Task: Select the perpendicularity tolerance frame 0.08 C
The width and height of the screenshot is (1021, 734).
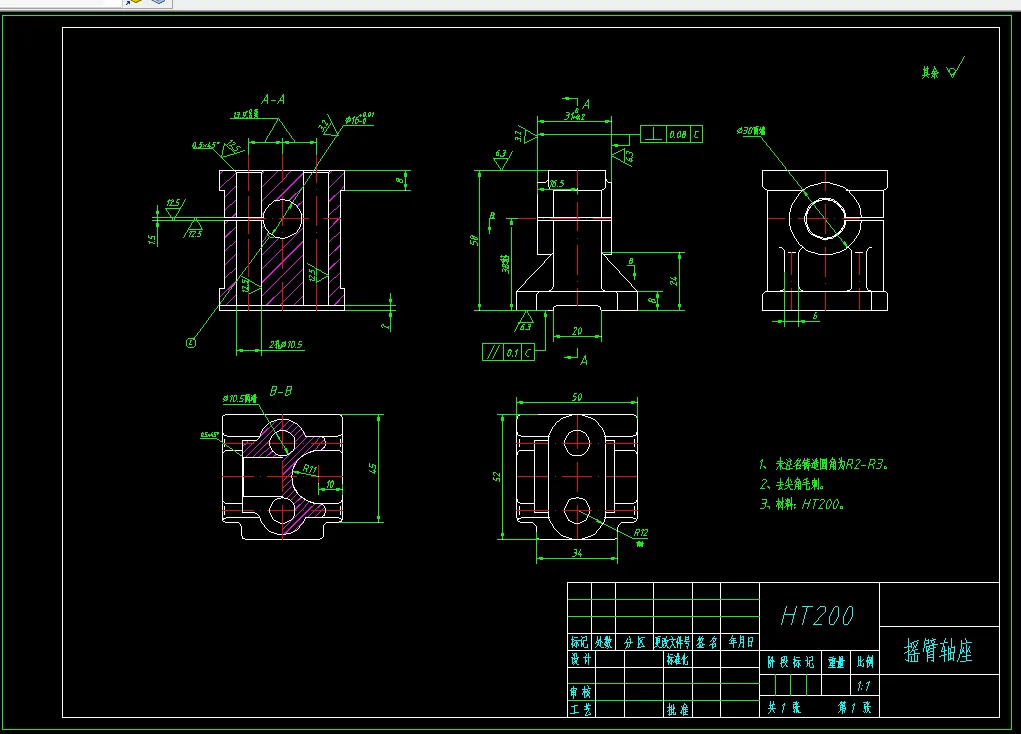Action: (x=671, y=134)
